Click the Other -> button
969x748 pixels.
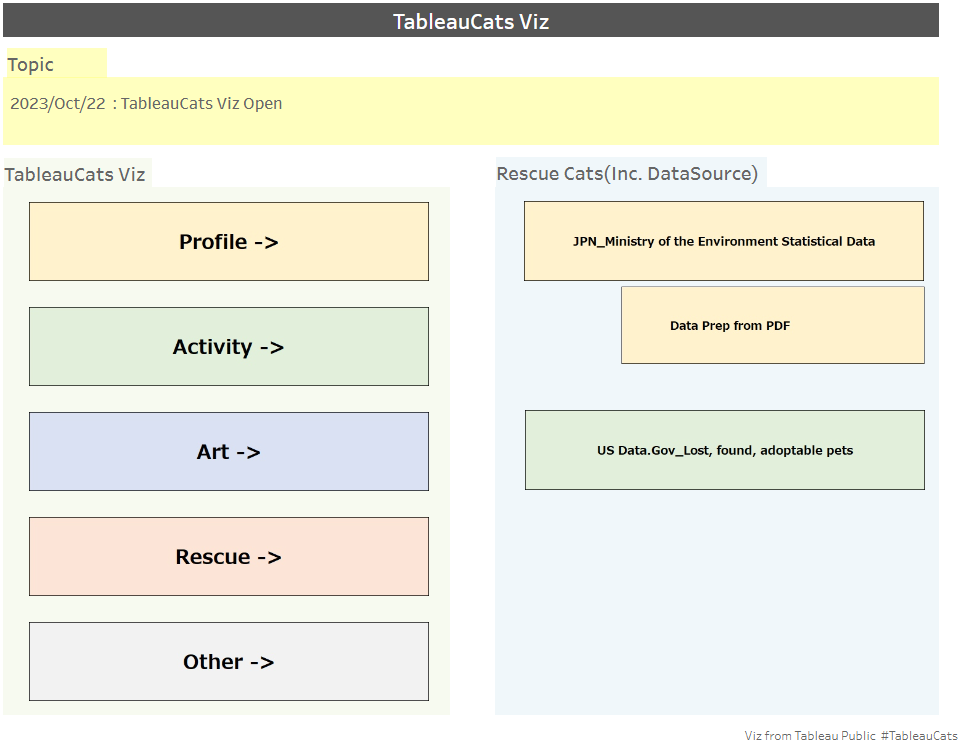click(x=229, y=662)
